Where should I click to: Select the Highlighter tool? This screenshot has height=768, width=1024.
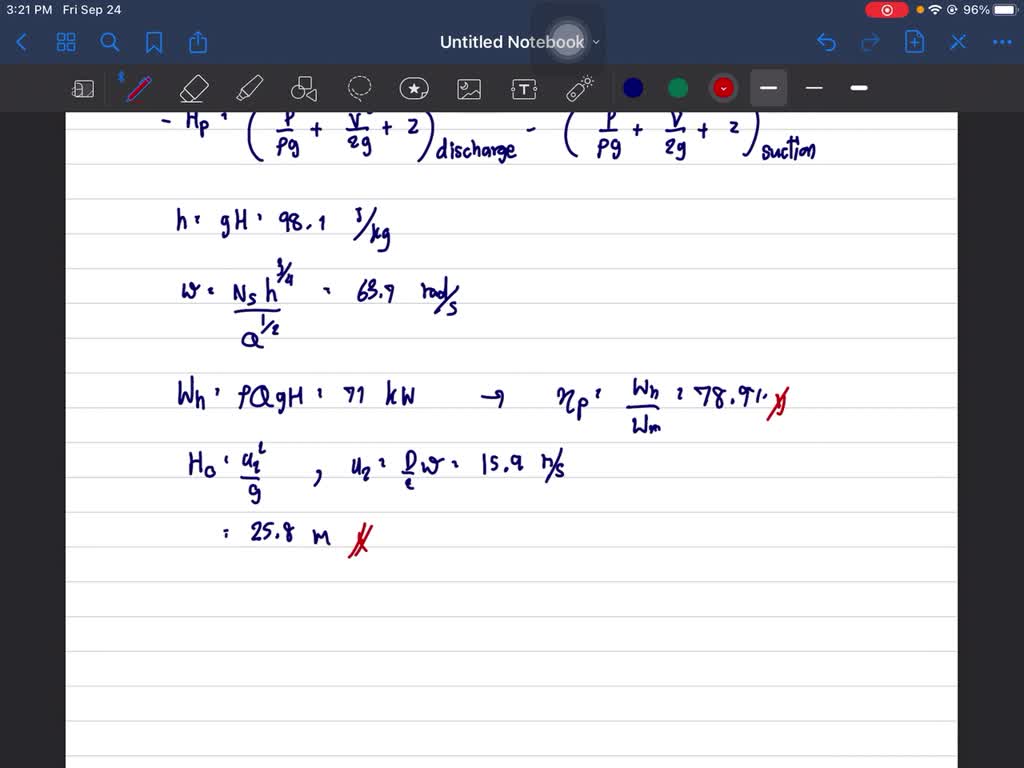249,88
